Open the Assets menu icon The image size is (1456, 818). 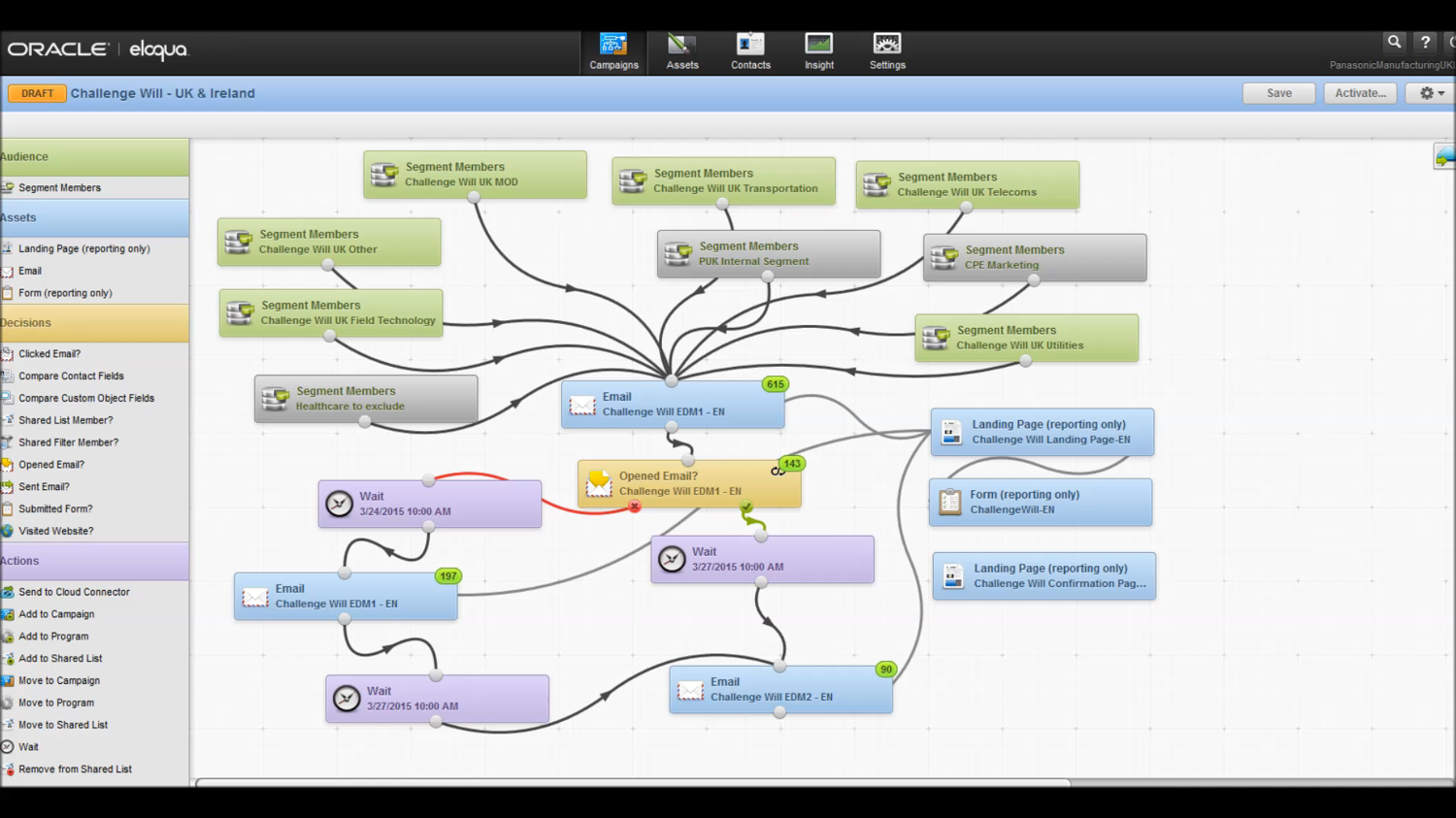682,51
